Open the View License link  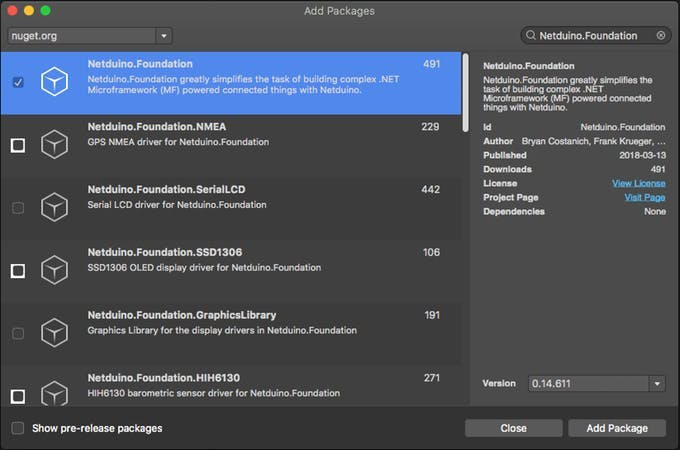point(638,184)
